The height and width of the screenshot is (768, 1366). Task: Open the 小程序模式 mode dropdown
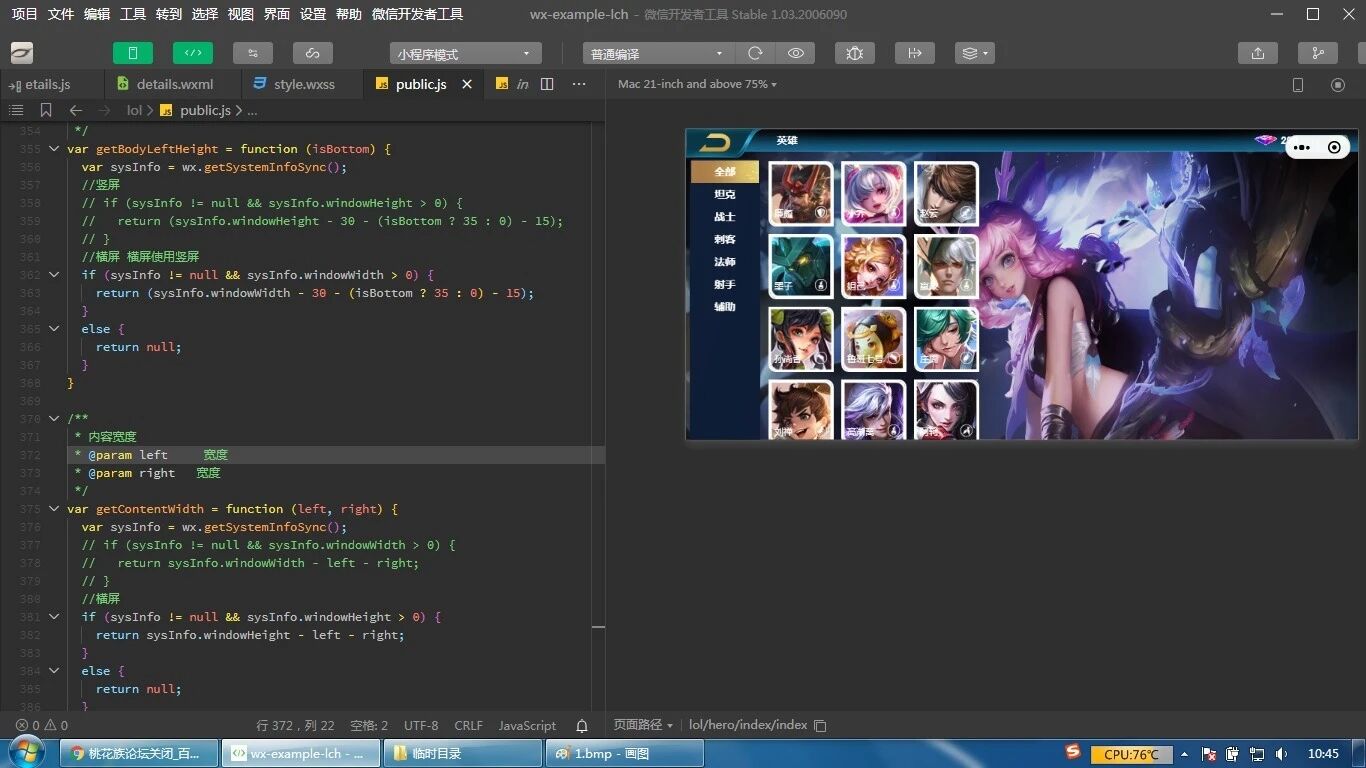465,54
